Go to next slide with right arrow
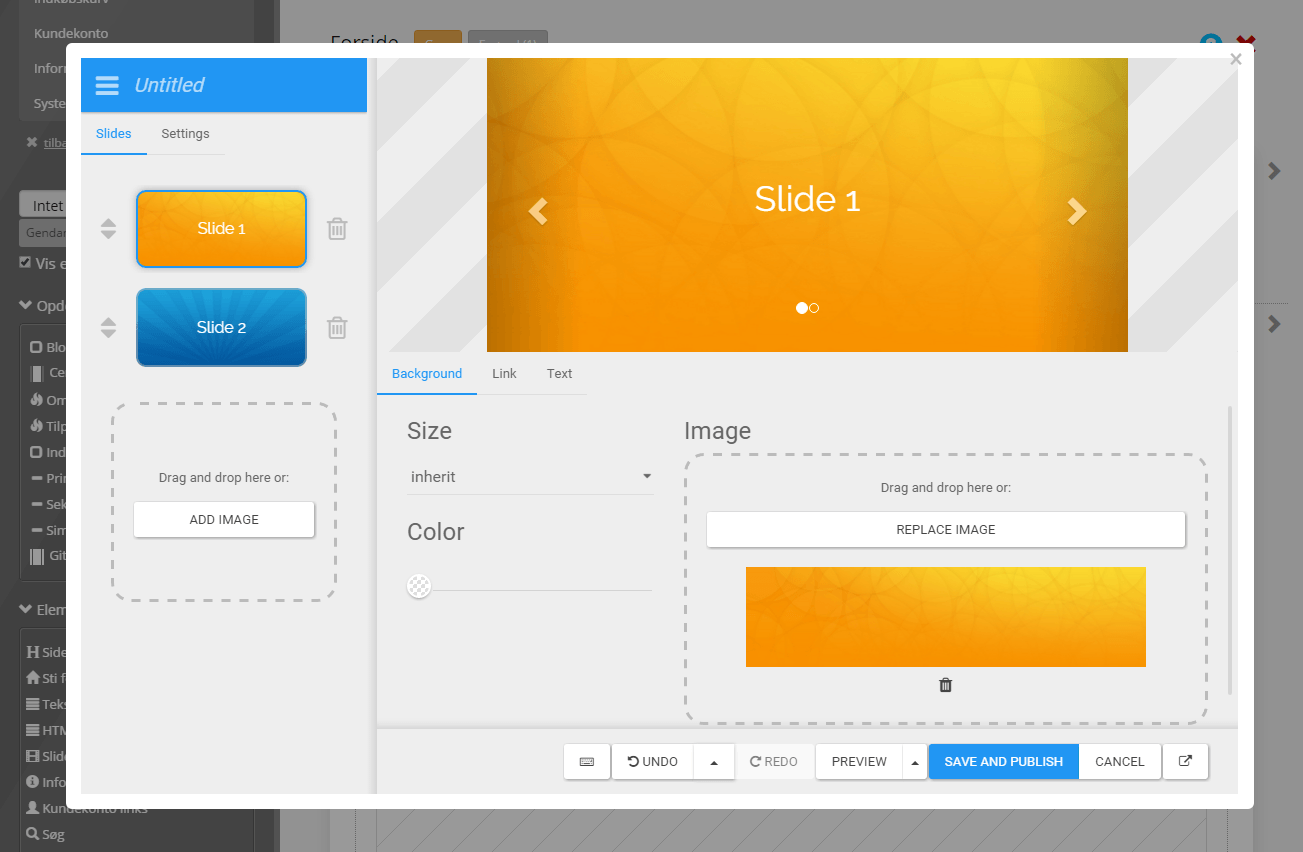The width and height of the screenshot is (1303, 852). pyautogui.click(x=1076, y=211)
